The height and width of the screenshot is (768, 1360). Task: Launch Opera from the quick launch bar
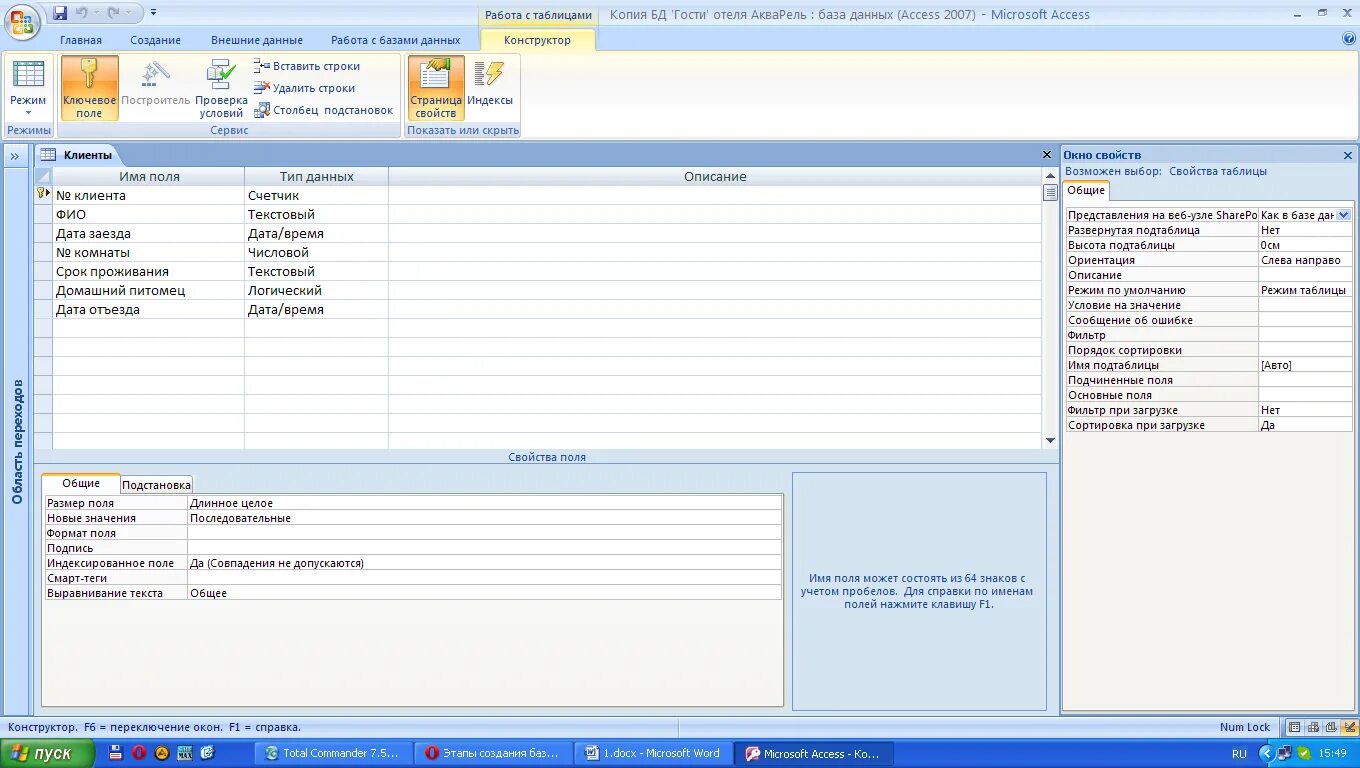(x=139, y=753)
